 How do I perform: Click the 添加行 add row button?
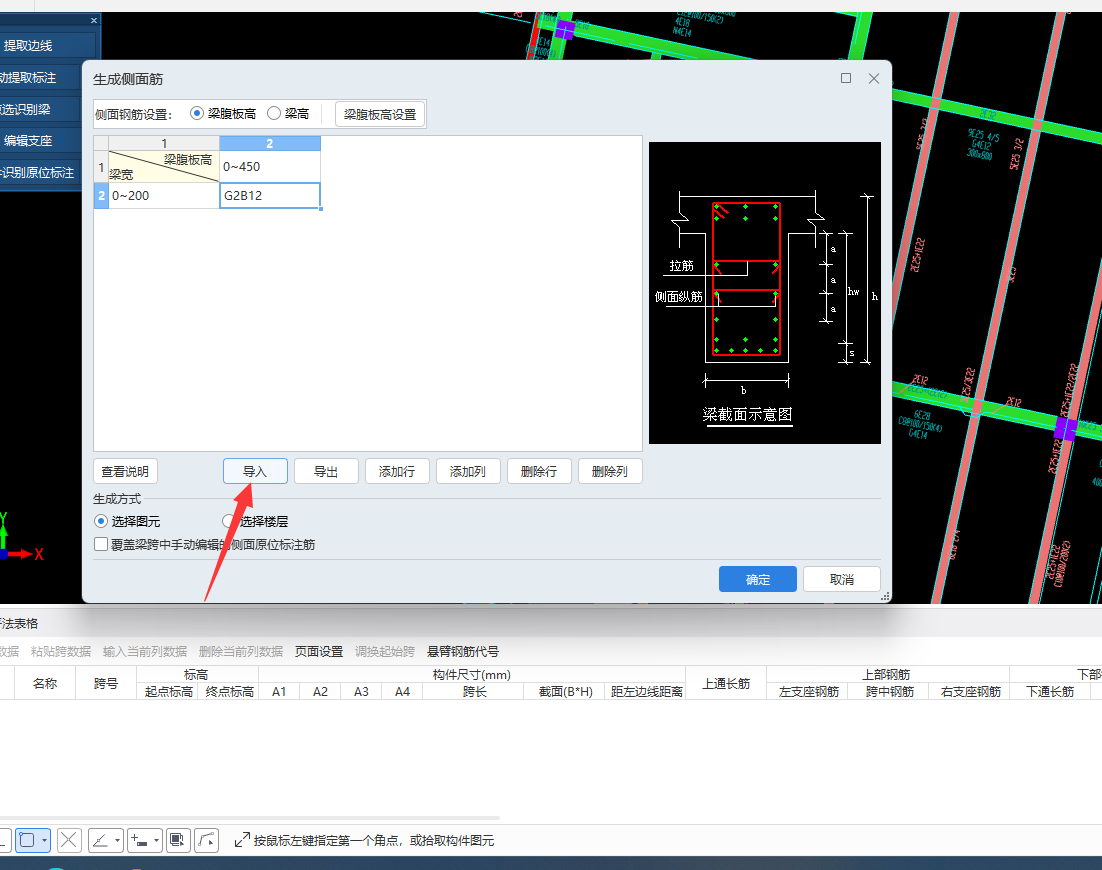tap(397, 471)
